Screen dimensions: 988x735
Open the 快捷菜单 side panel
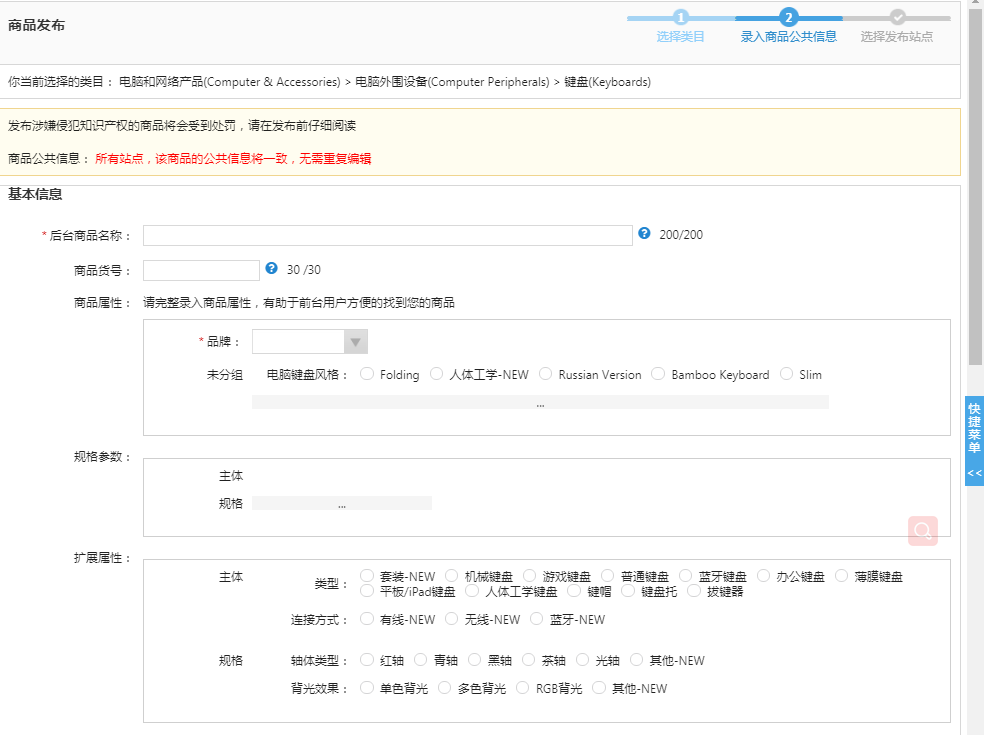click(x=974, y=441)
